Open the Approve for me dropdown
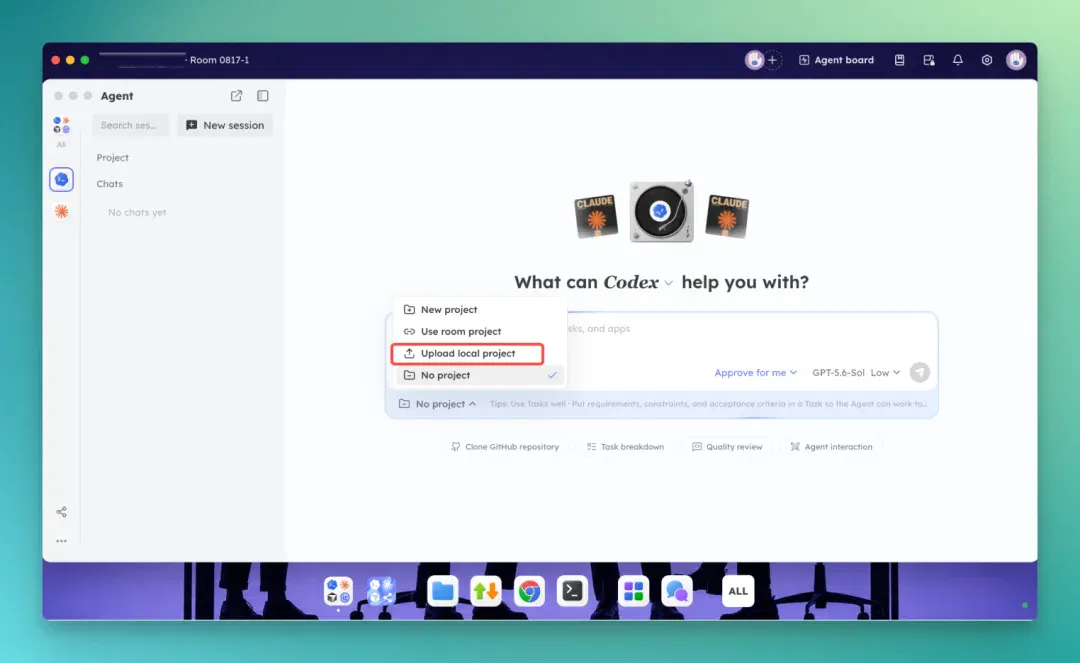 click(x=756, y=372)
